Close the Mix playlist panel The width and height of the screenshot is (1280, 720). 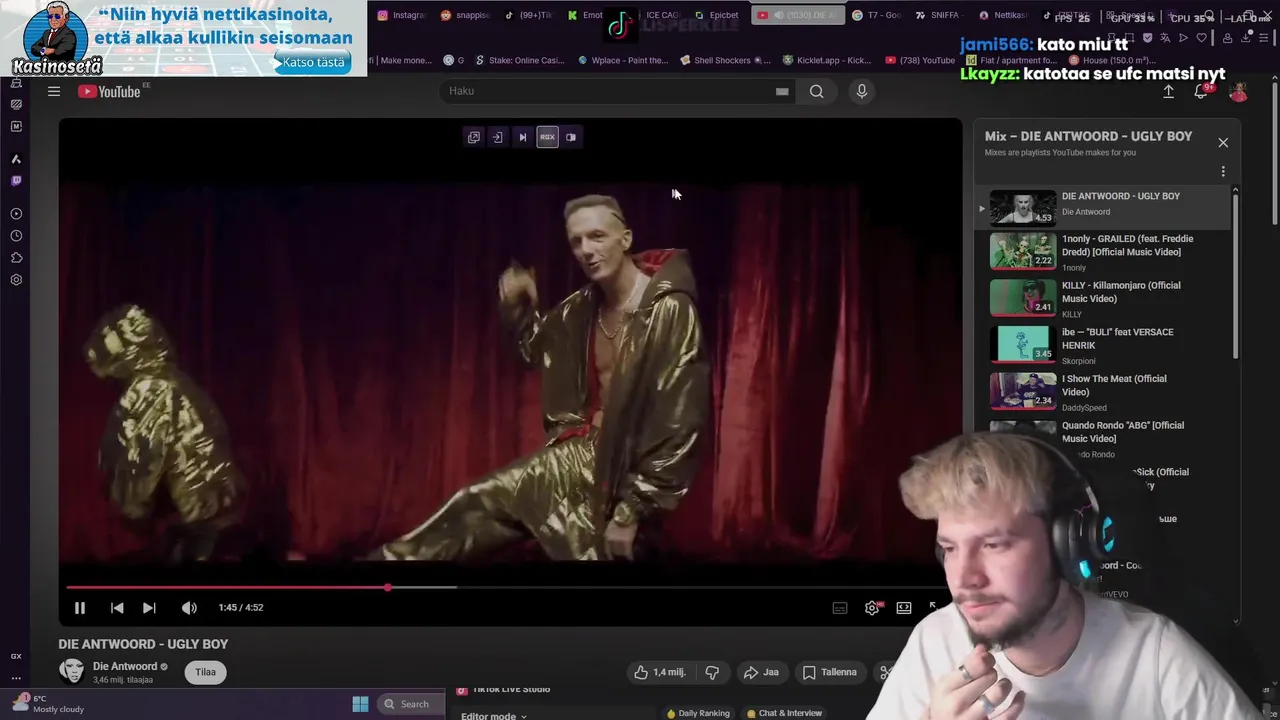tap(1223, 142)
